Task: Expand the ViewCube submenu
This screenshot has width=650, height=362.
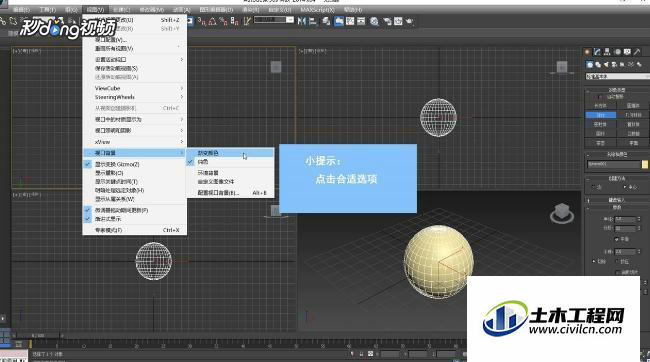Action: pyautogui.click(x=135, y=88)
